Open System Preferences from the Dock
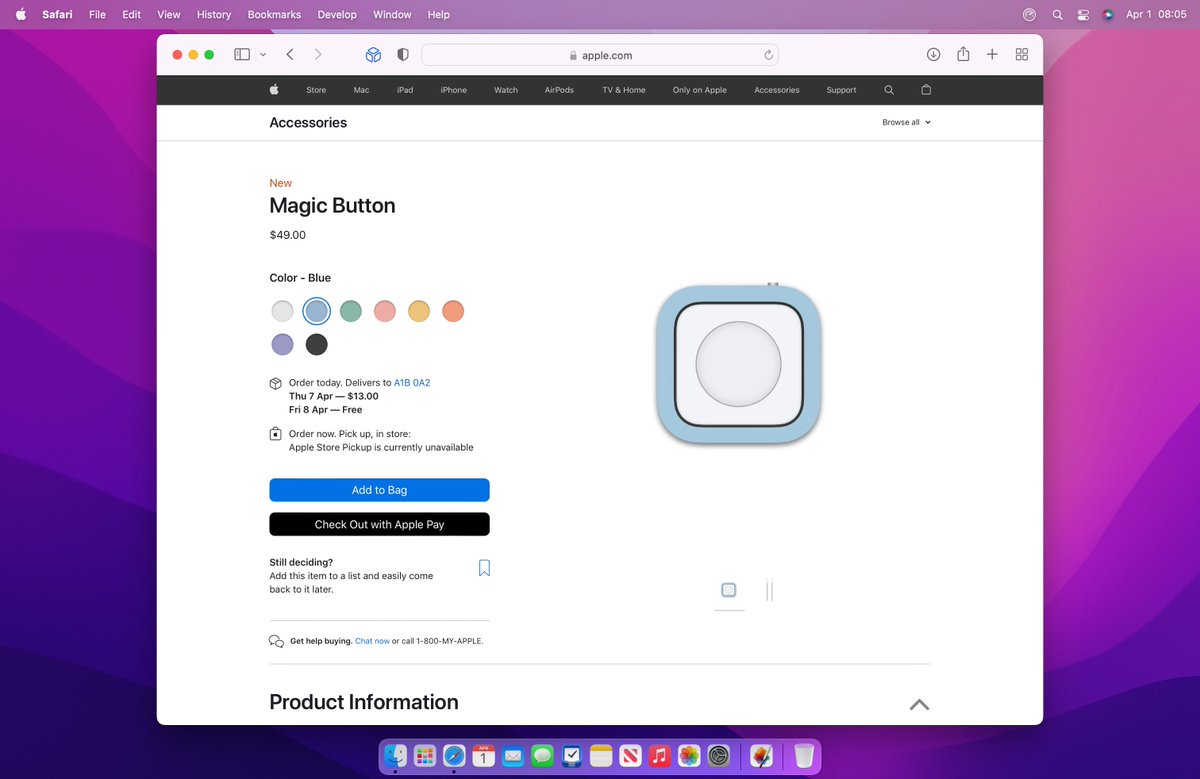 click(718, 756)
